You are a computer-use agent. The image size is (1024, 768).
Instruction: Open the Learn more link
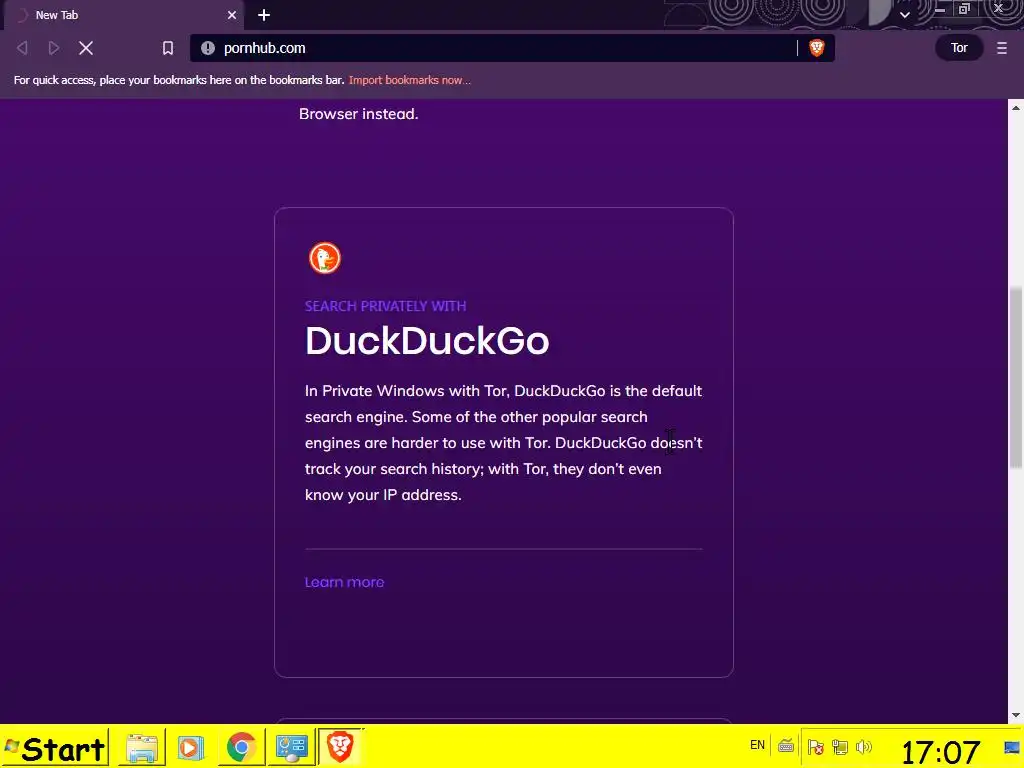coord(344,582)
